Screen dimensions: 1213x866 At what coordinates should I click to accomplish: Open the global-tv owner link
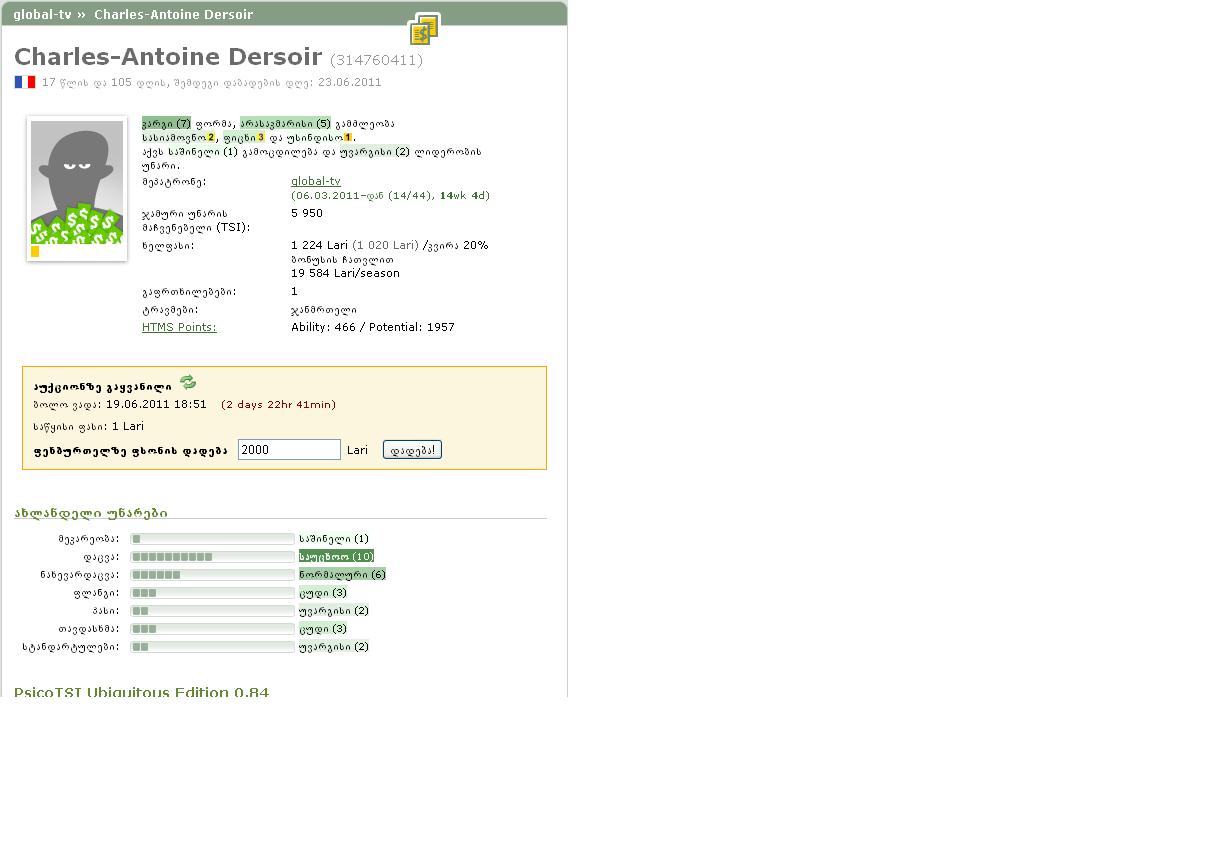pos(316,181)
